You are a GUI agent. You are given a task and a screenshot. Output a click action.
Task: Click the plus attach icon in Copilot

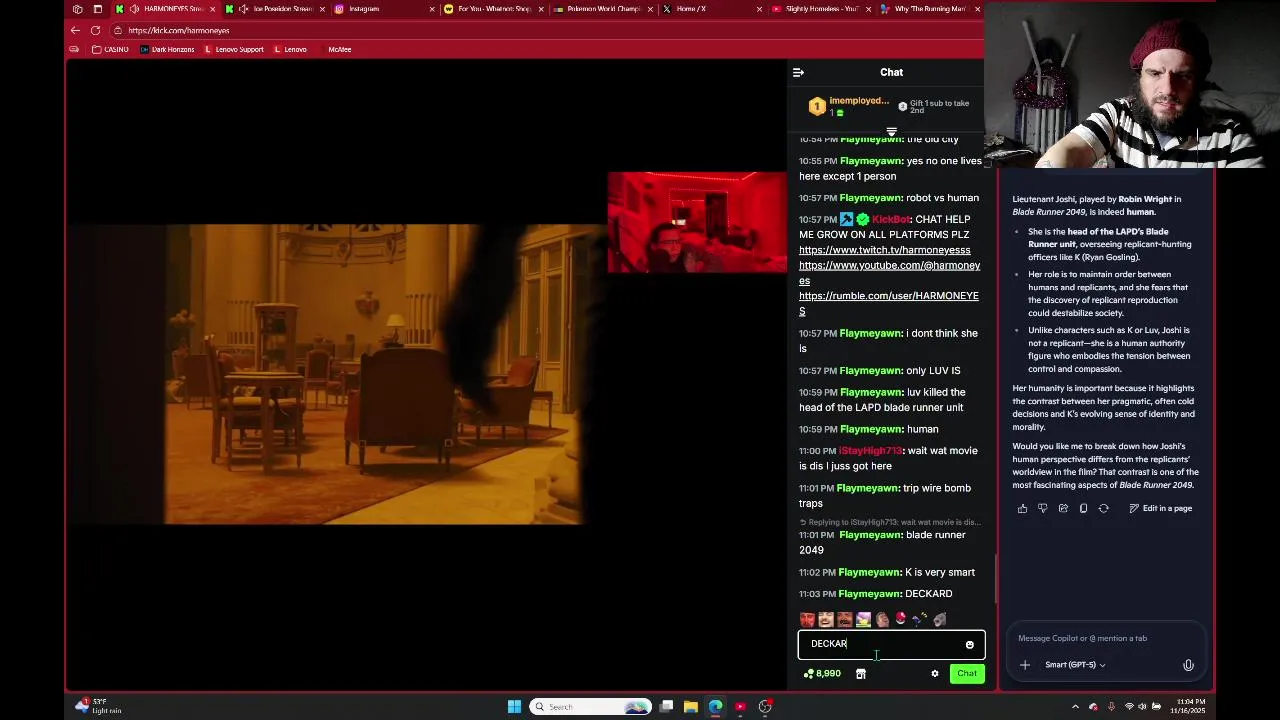coord(1024,665)
